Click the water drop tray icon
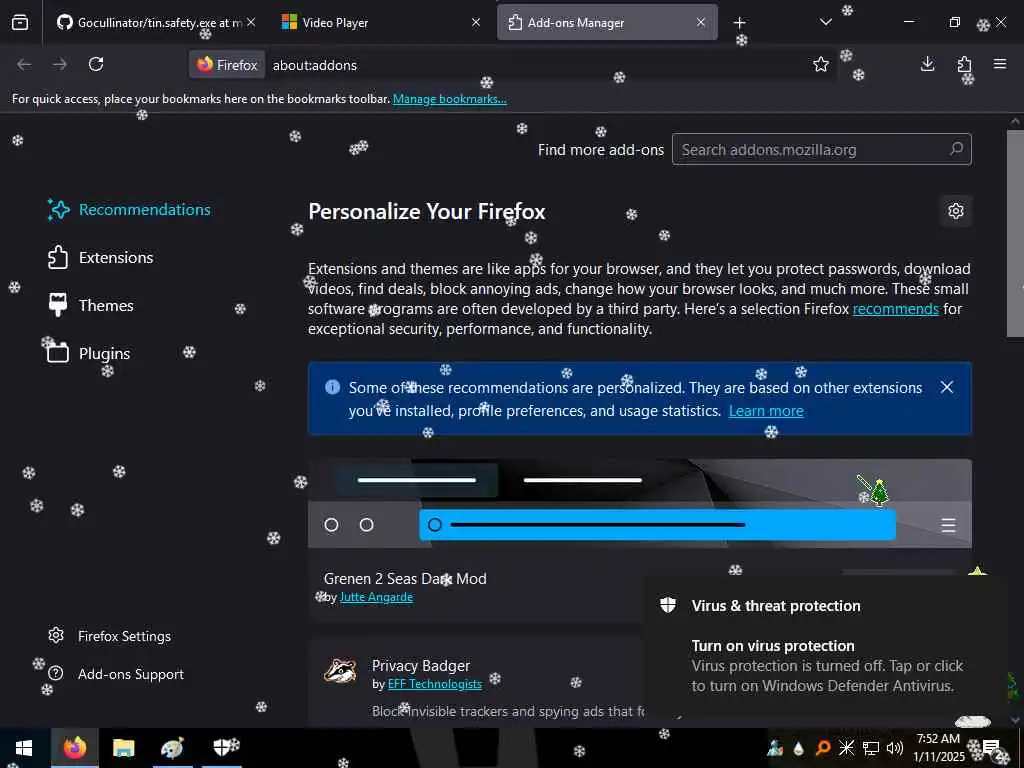The width and height of the screenshot is (1024, 768). pyautogui.click(x=799, y=748)
